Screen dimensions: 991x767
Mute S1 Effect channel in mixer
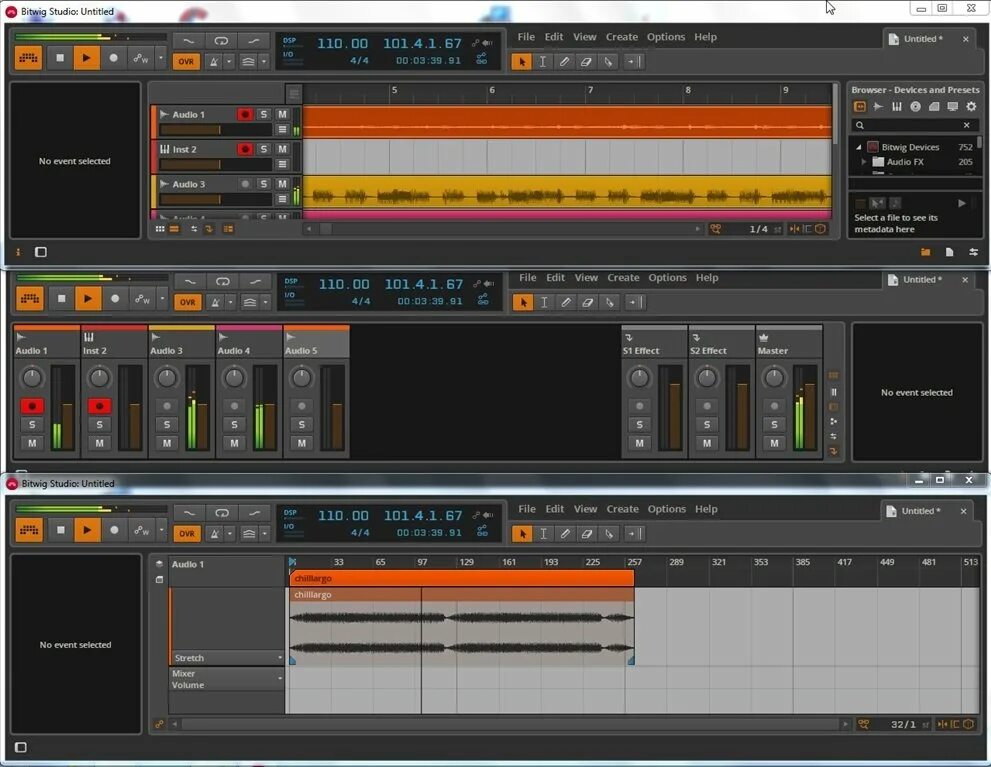[x=639, y=443]
